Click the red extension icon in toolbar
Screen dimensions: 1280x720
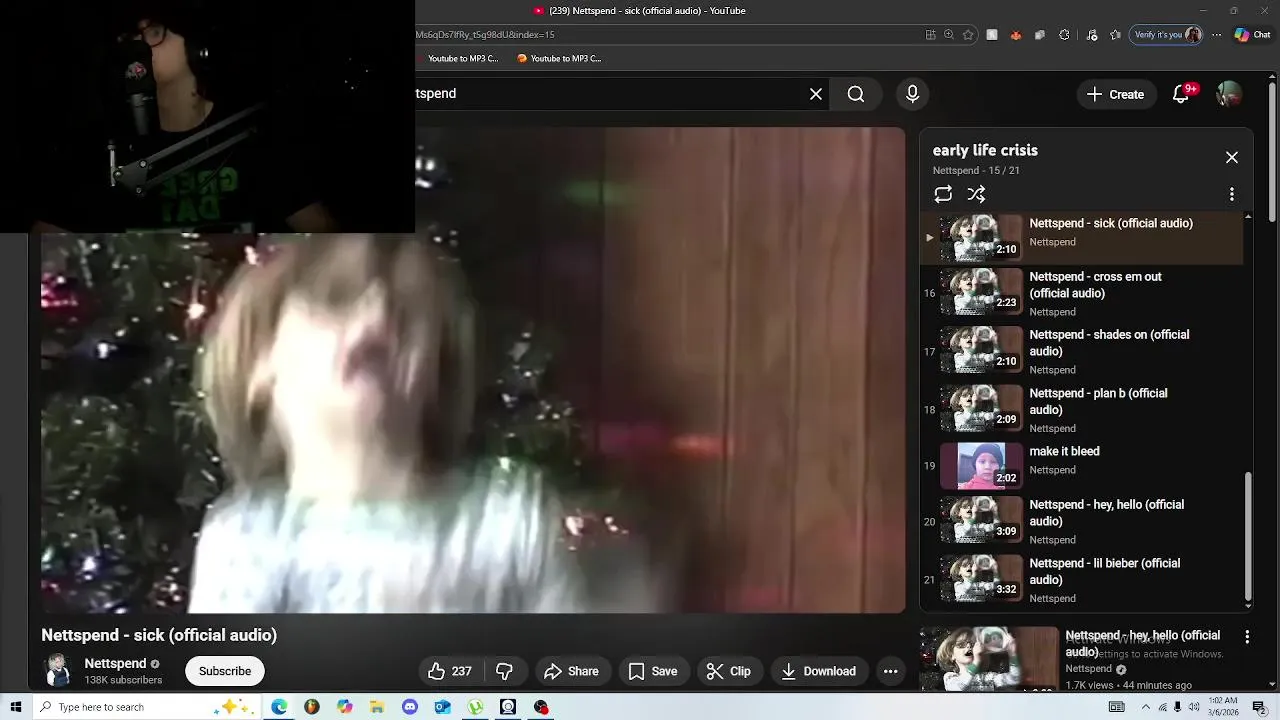1016,34
